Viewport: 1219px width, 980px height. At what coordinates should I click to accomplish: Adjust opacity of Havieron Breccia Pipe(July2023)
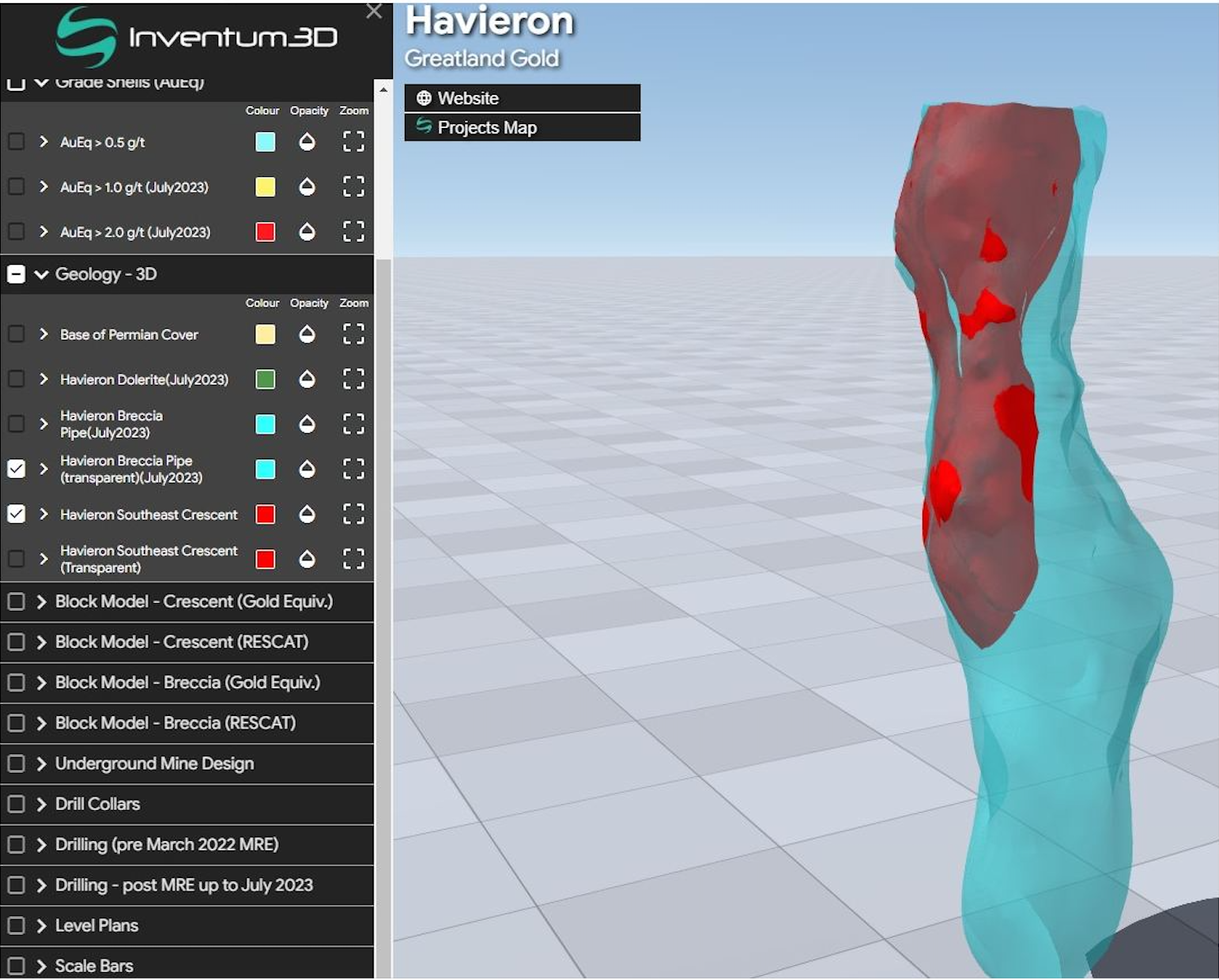pyautogui.click(x=307, y=424)
